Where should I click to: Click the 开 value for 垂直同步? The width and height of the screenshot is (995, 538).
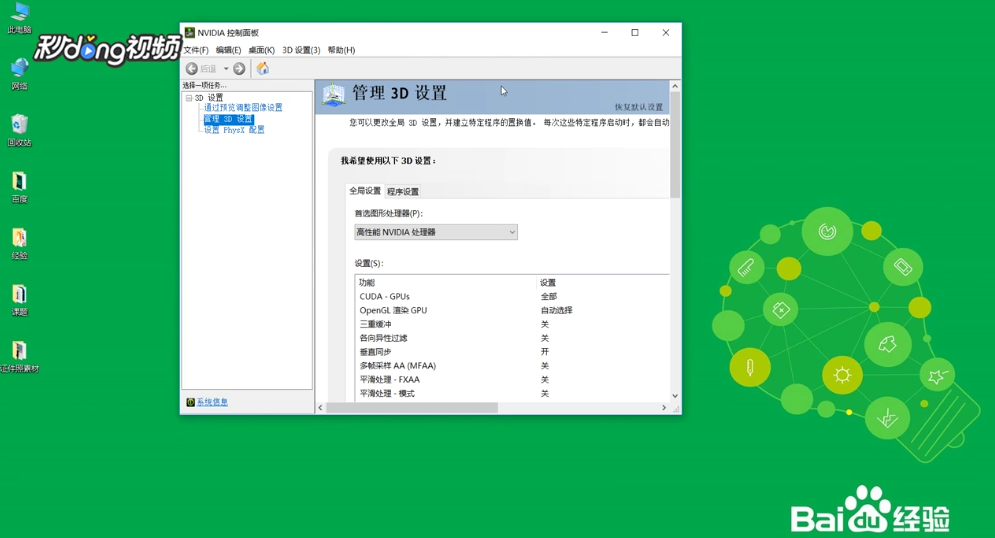(x=544, y=351)
